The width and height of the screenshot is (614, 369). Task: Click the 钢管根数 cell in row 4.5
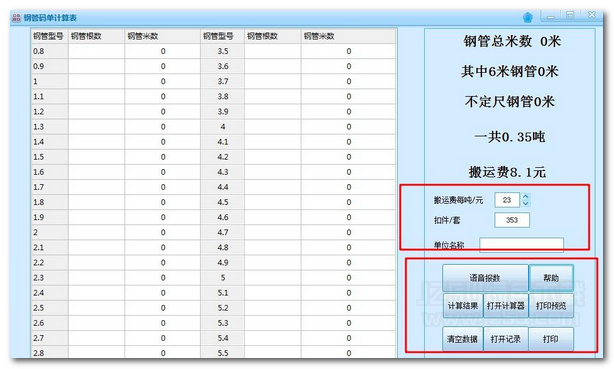click(x=273, y=202)
